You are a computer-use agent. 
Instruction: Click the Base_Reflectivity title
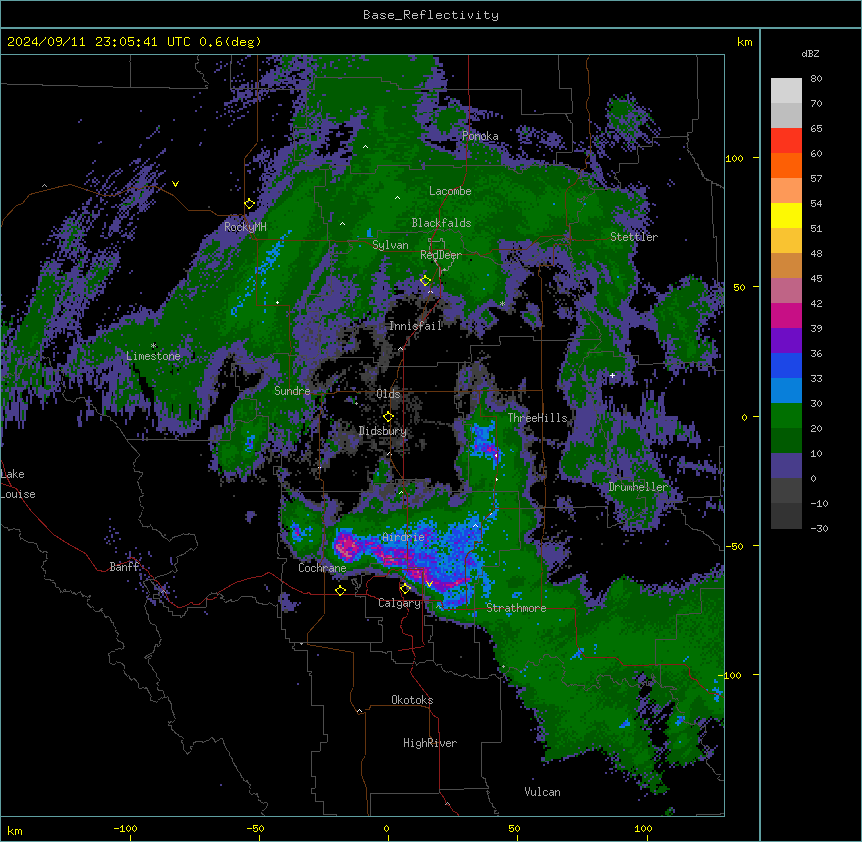pos(431,15)
